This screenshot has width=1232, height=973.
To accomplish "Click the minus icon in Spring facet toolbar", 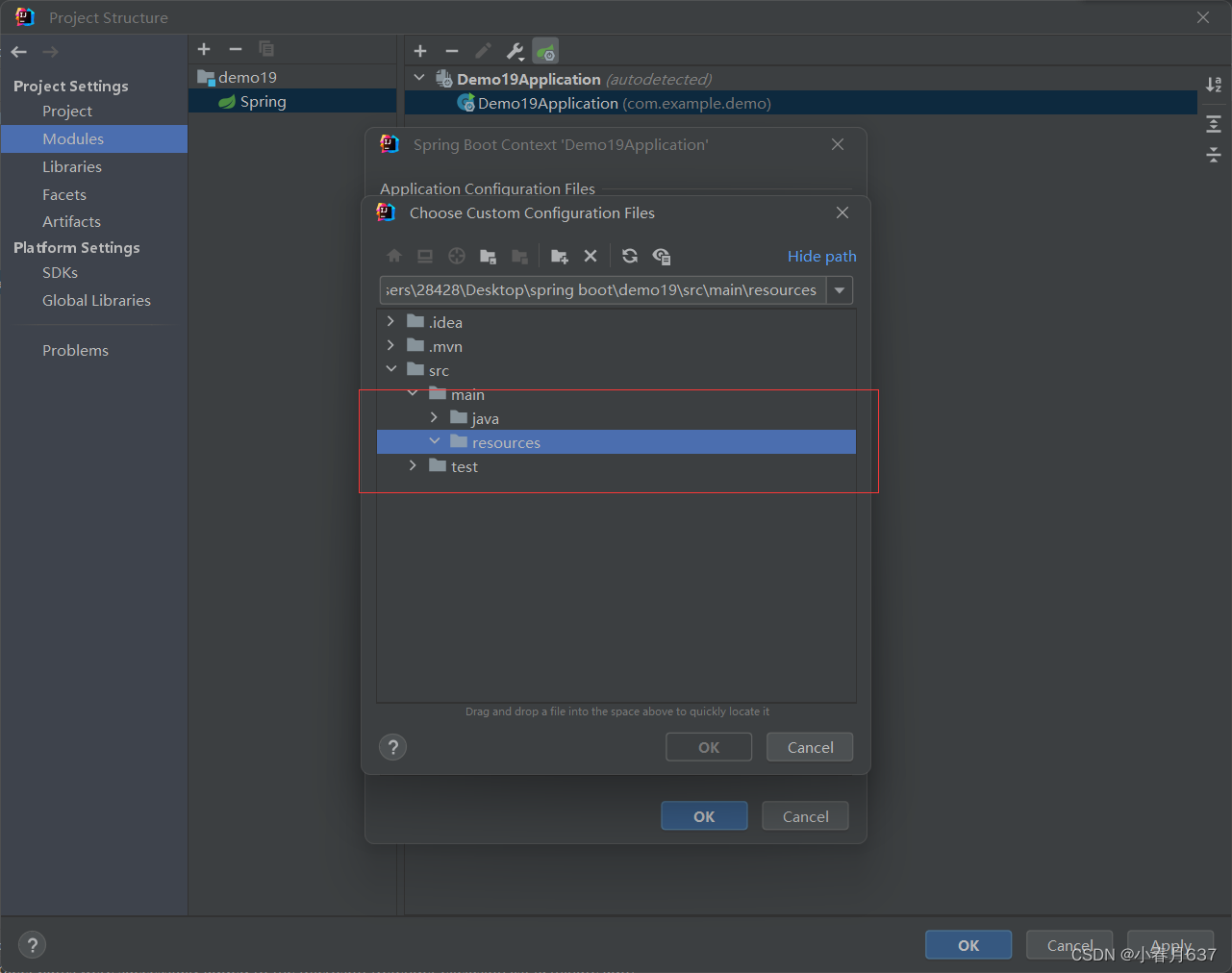I will click(x=452, y=51).
